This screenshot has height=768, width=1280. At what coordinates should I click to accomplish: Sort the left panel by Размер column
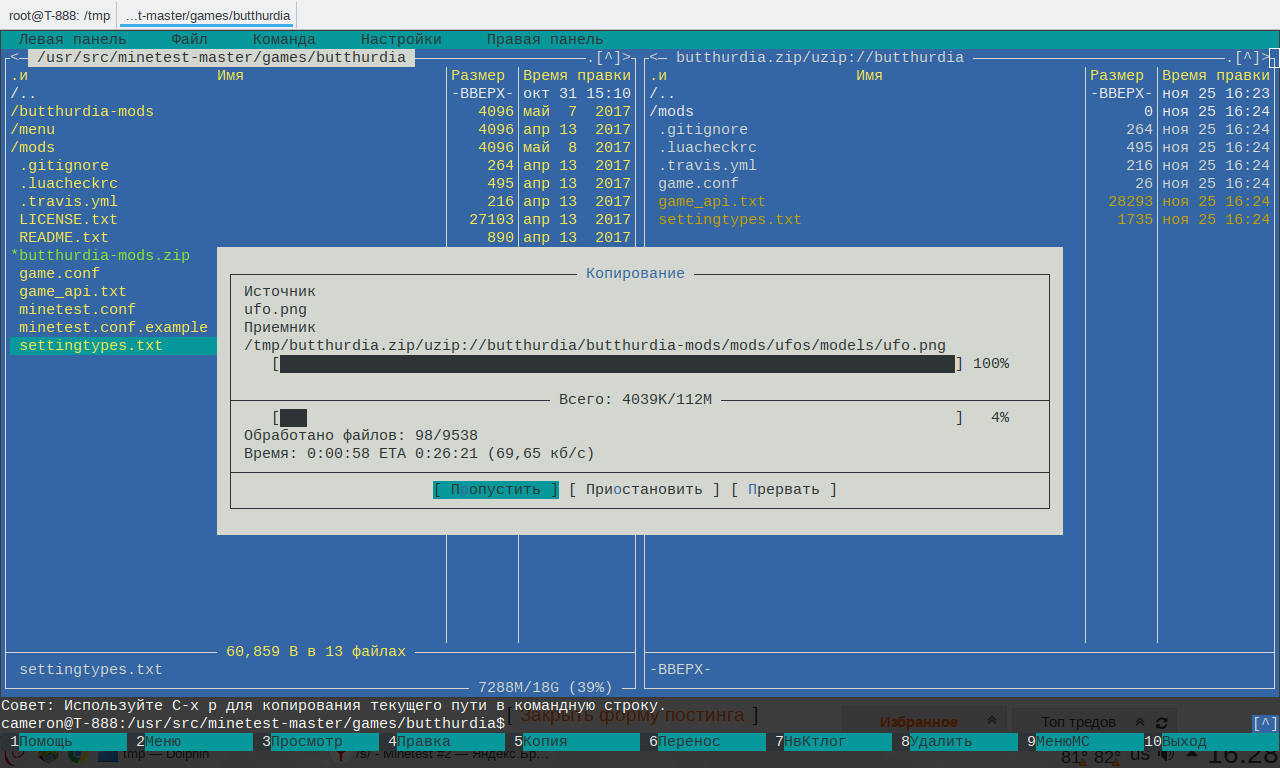click(478, 75)
